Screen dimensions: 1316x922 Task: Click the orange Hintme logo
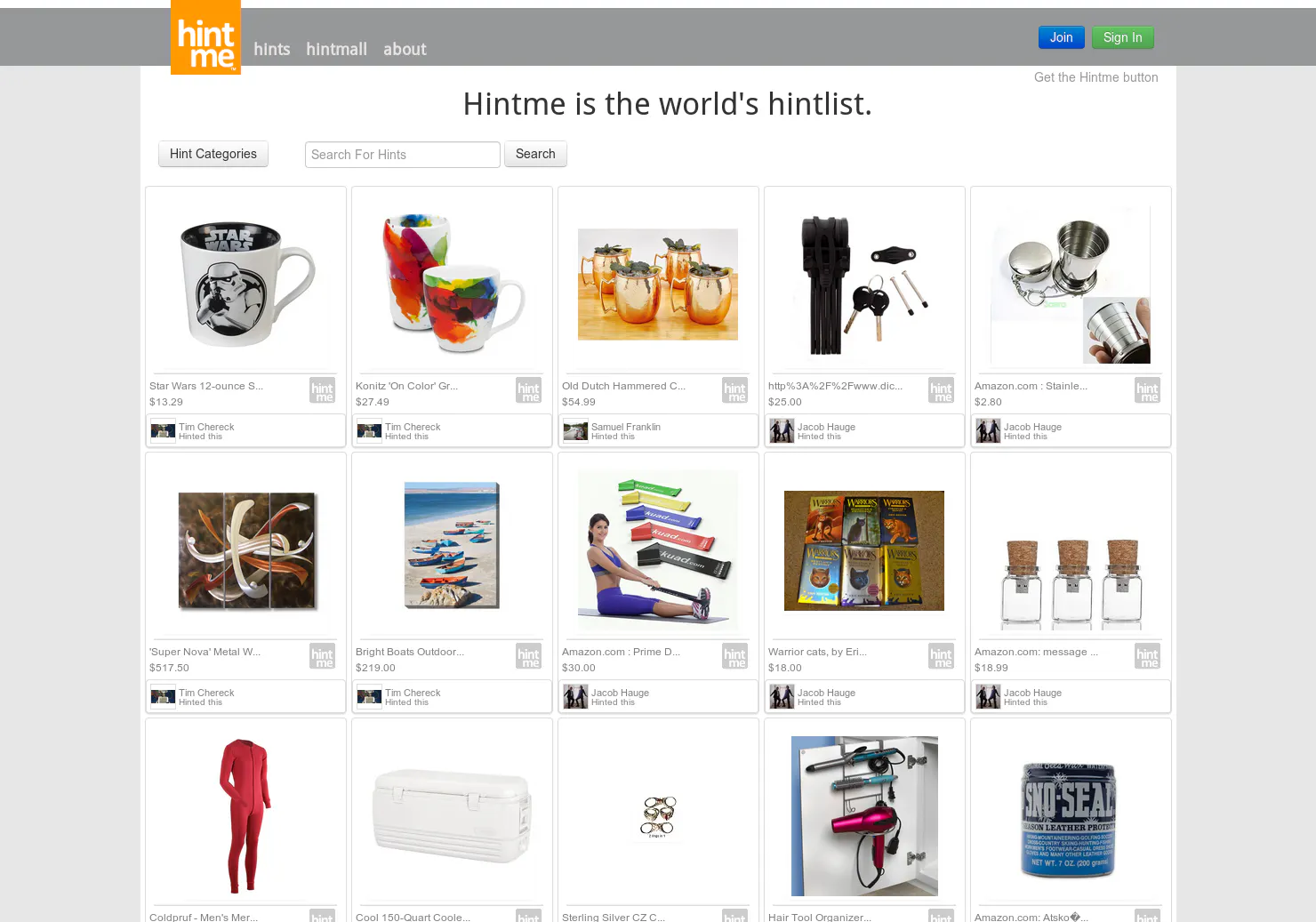tap(205, 37)
